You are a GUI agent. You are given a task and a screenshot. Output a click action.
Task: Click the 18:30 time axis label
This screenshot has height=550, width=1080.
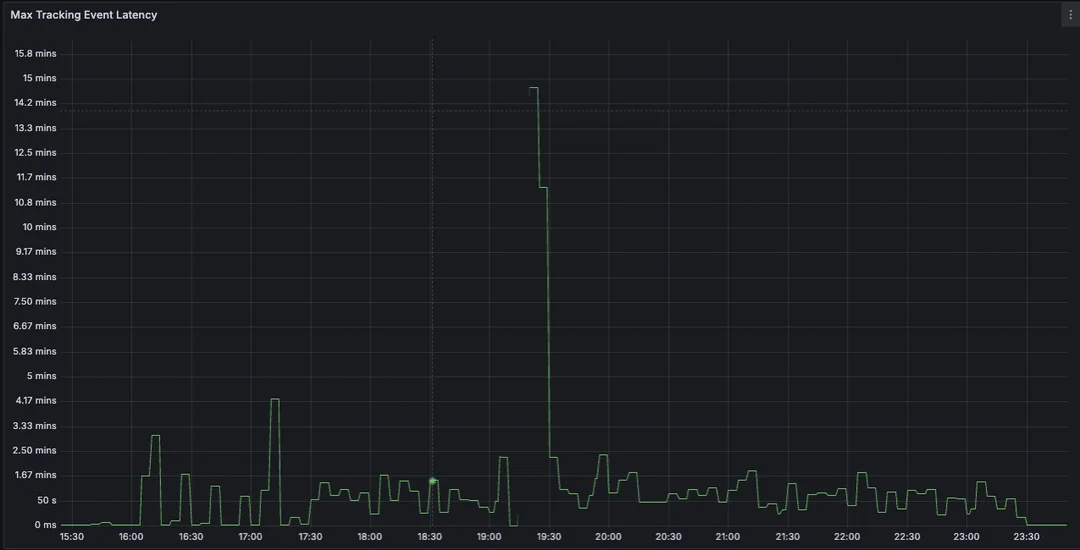[x=430, y=537]
